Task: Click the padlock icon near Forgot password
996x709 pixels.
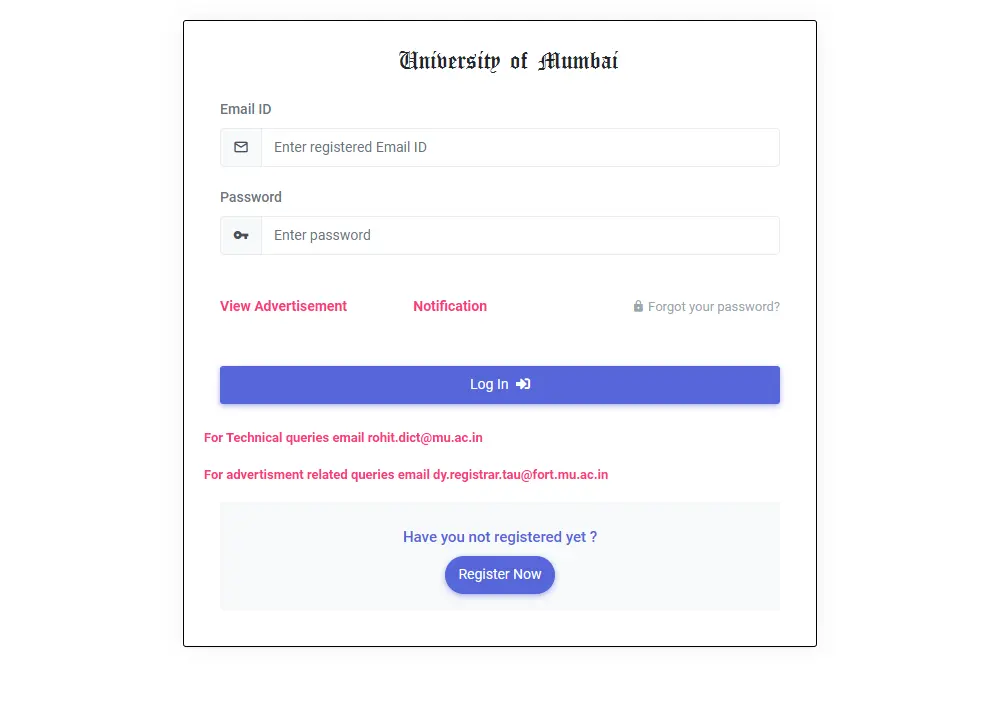Action: pos(638,306)
